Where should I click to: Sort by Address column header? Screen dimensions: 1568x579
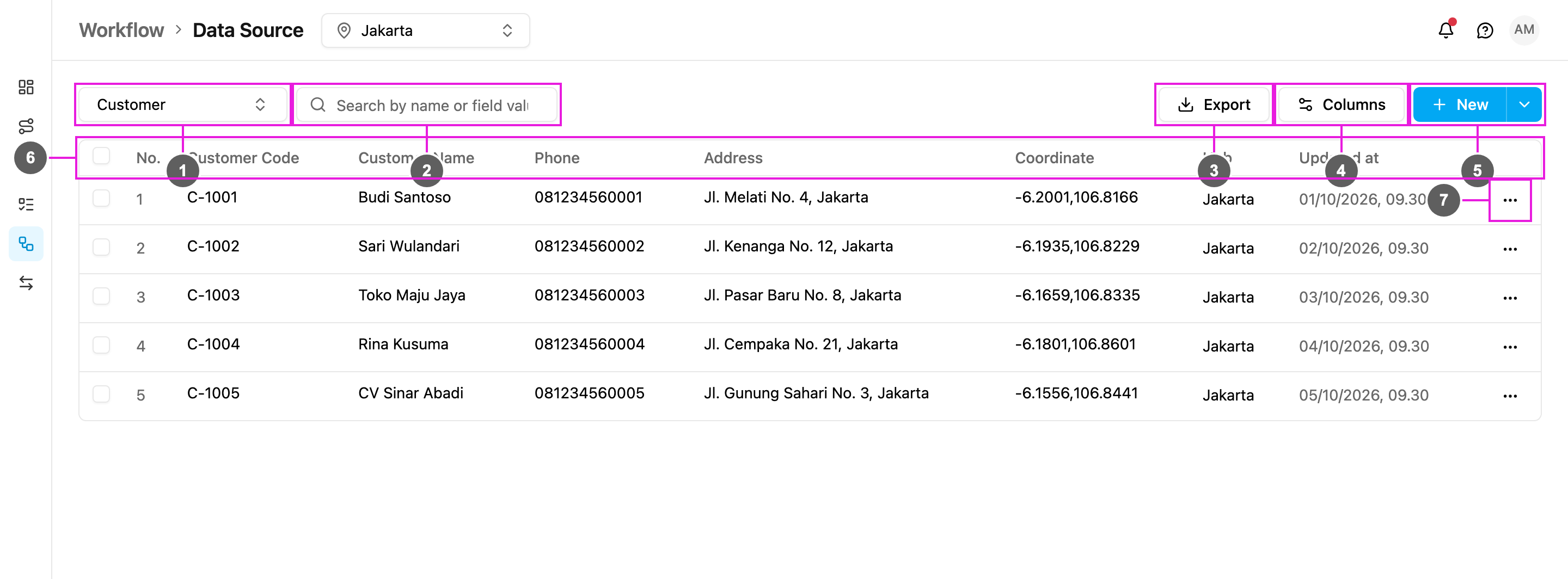[x=733, y=158]
